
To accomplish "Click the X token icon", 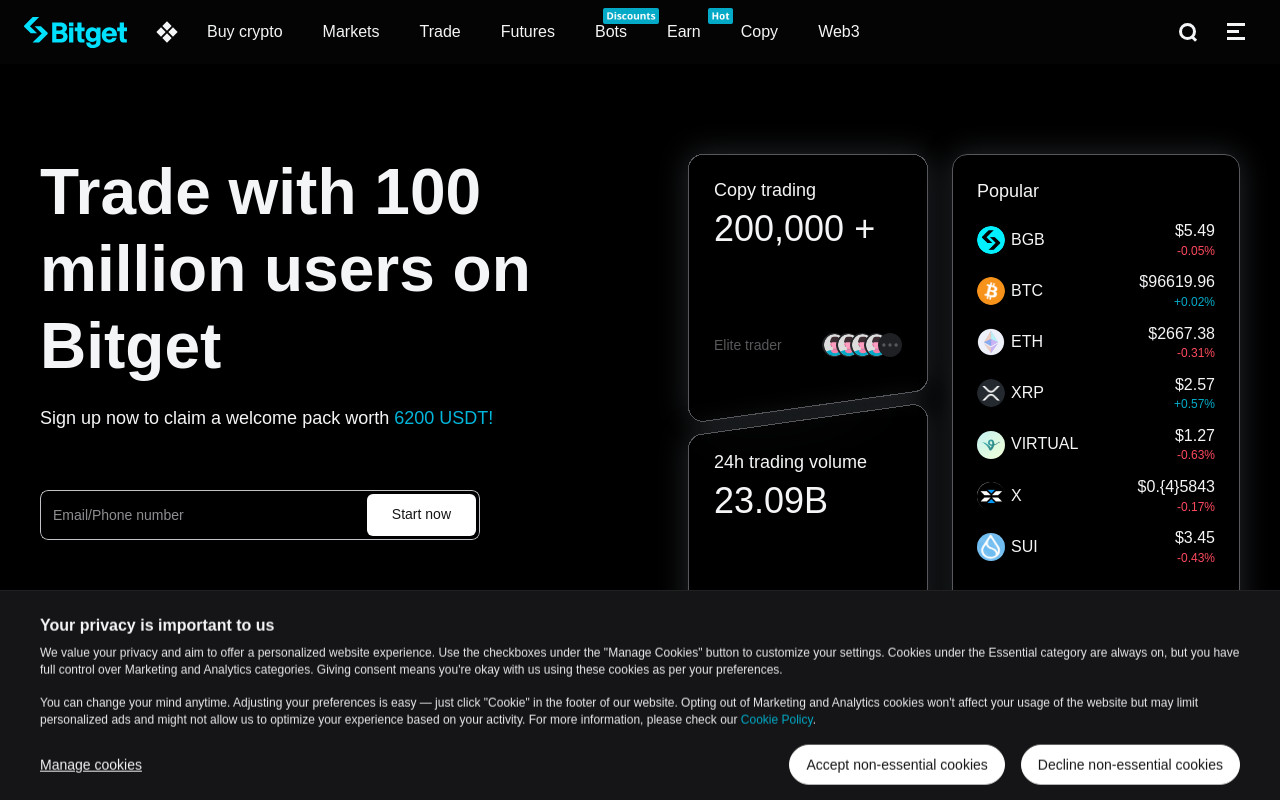I will (991, 495).
